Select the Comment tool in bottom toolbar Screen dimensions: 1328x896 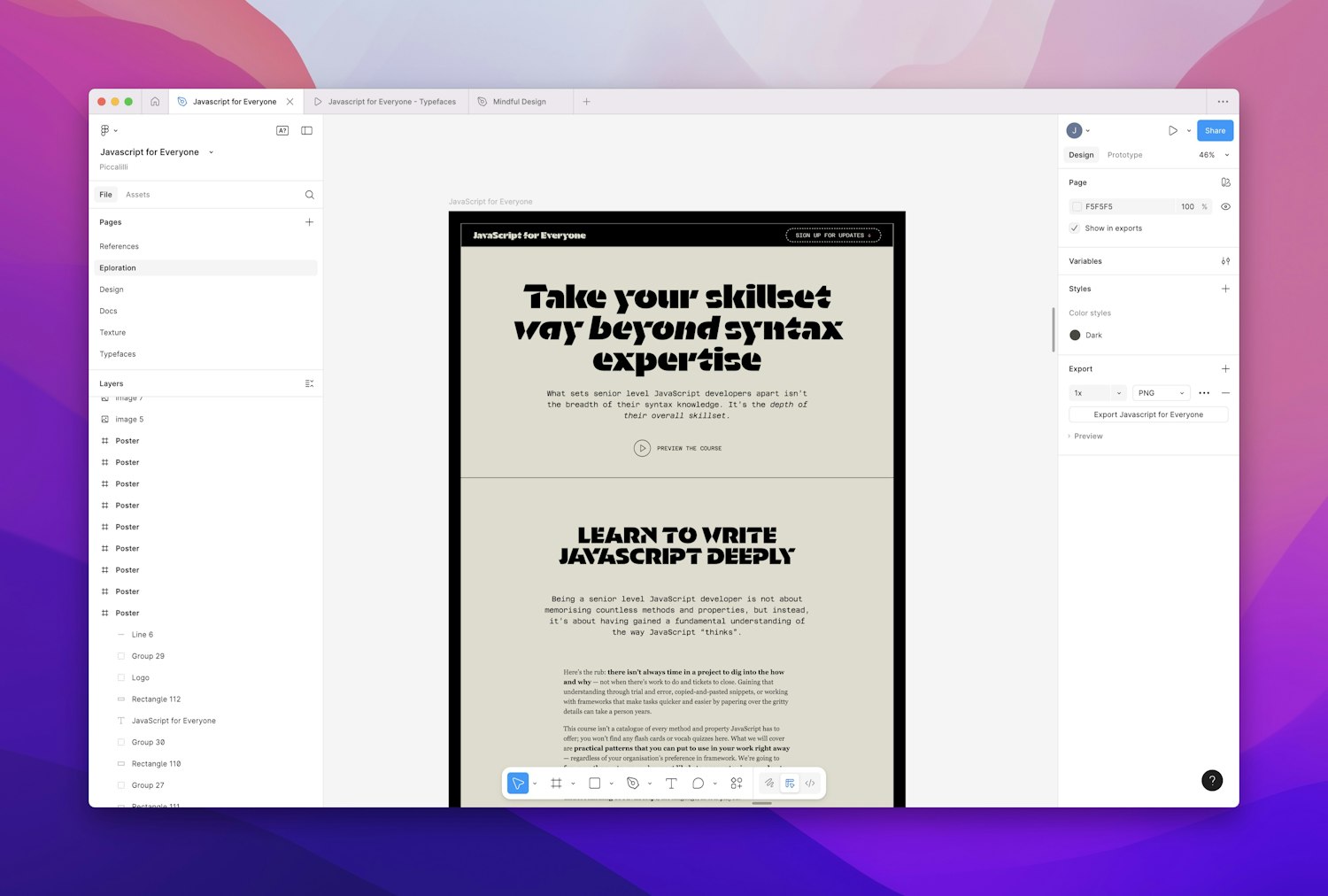(698, 784)
